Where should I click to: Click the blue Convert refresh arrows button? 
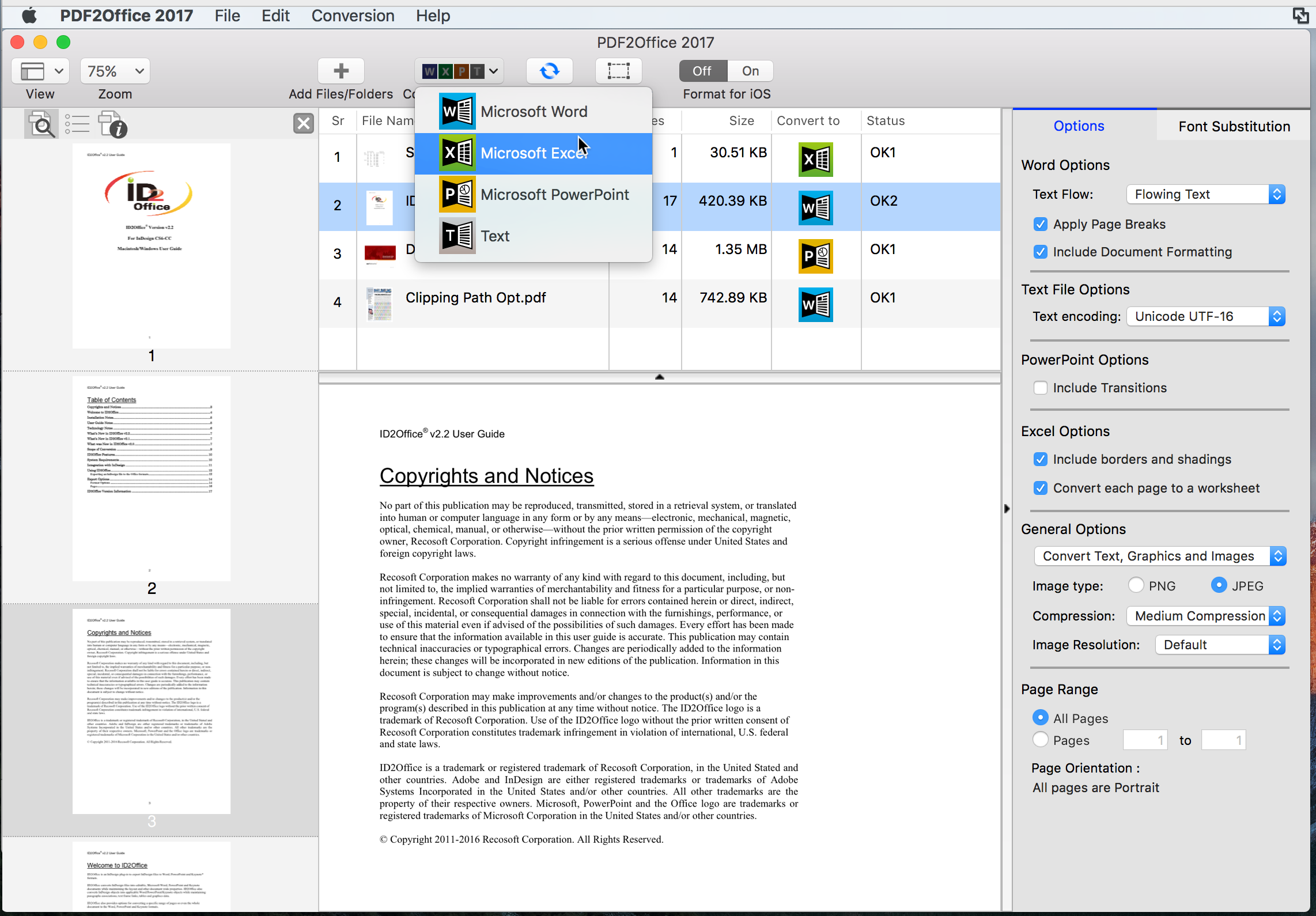point(549,71)
